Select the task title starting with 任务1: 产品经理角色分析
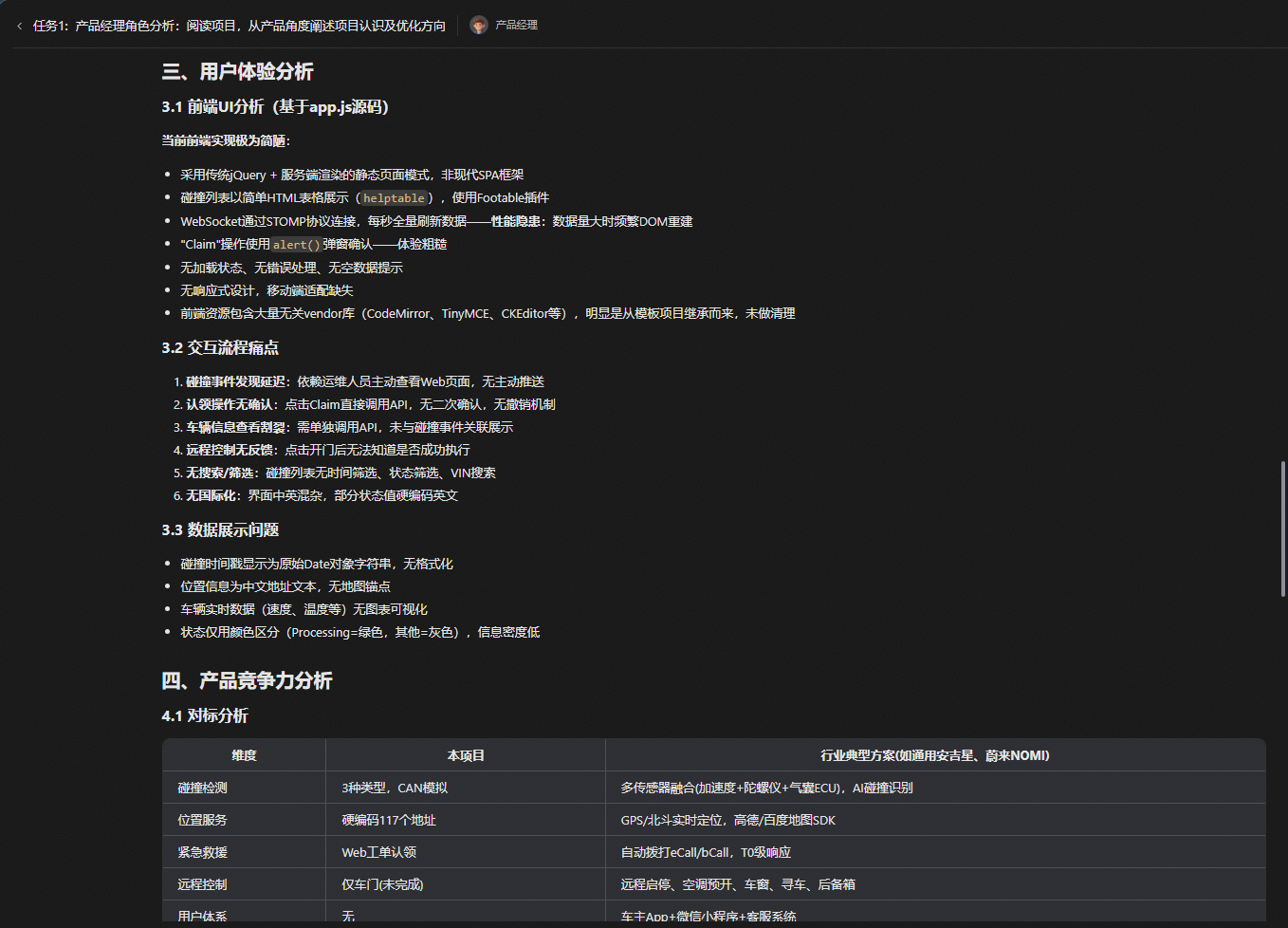Viewport: 1288px width, 928px height. (x=239, y=26)
